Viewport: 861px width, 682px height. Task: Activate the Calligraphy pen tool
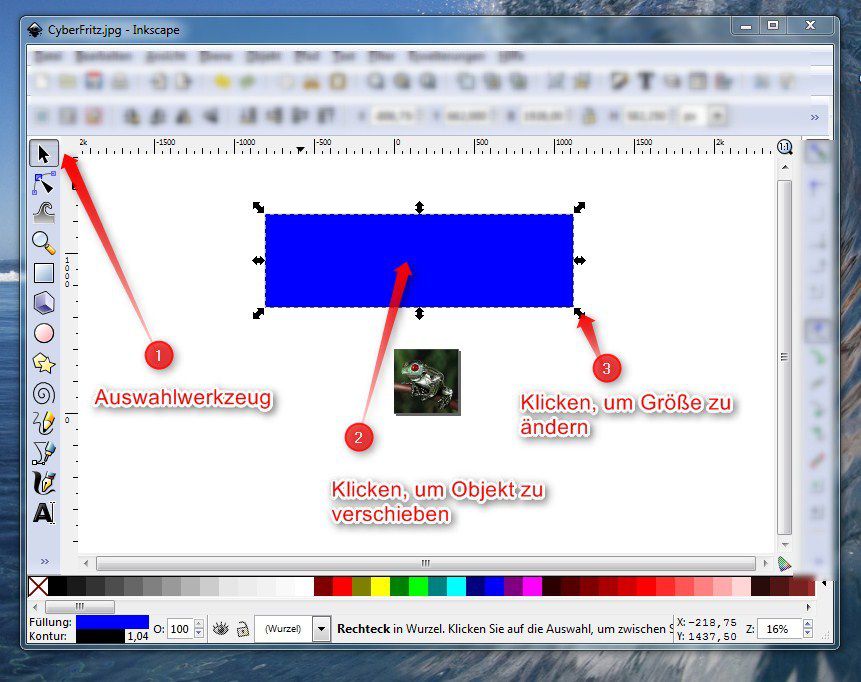(x=42, y=483)
